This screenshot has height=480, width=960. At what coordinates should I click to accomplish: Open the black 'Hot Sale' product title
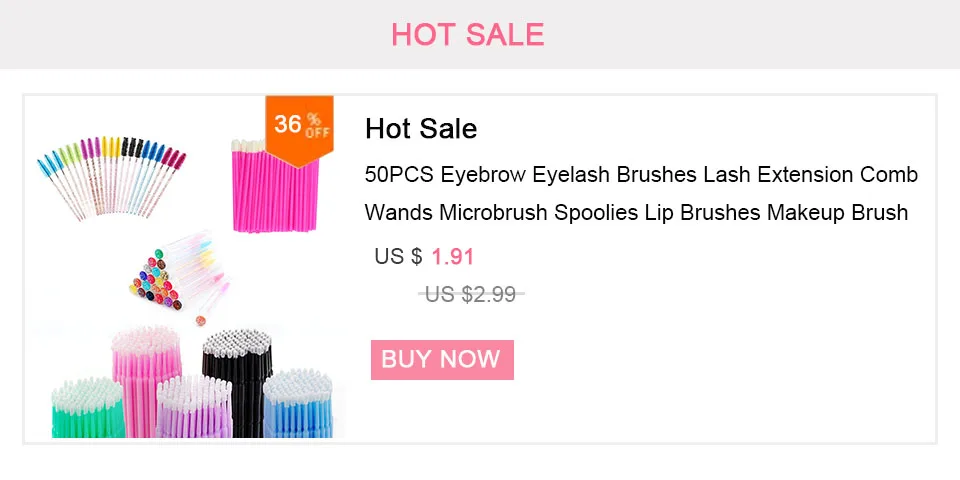pyautogui.click(x=421, y=129)
